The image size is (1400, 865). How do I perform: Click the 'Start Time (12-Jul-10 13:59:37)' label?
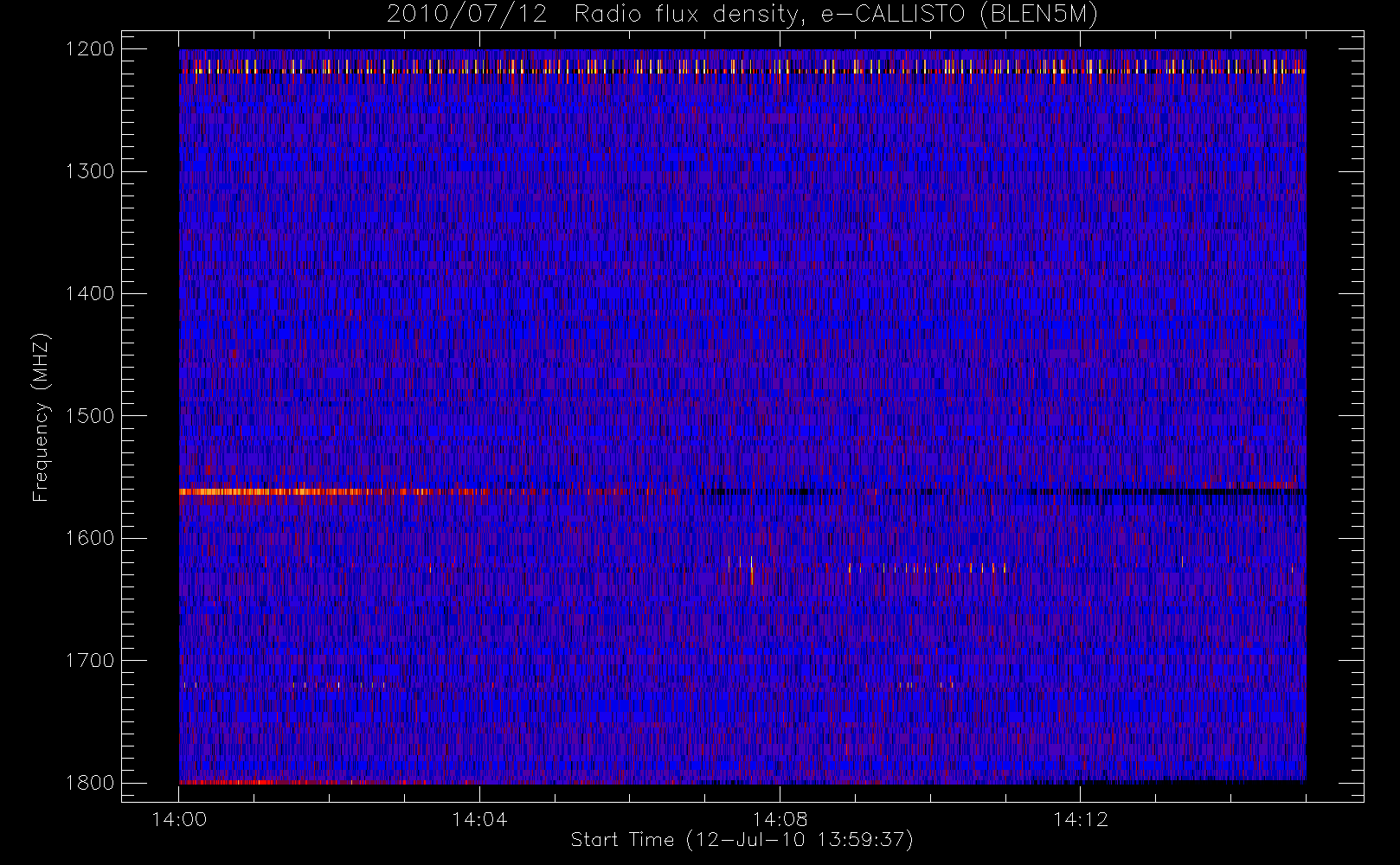[x=742, y=840]
